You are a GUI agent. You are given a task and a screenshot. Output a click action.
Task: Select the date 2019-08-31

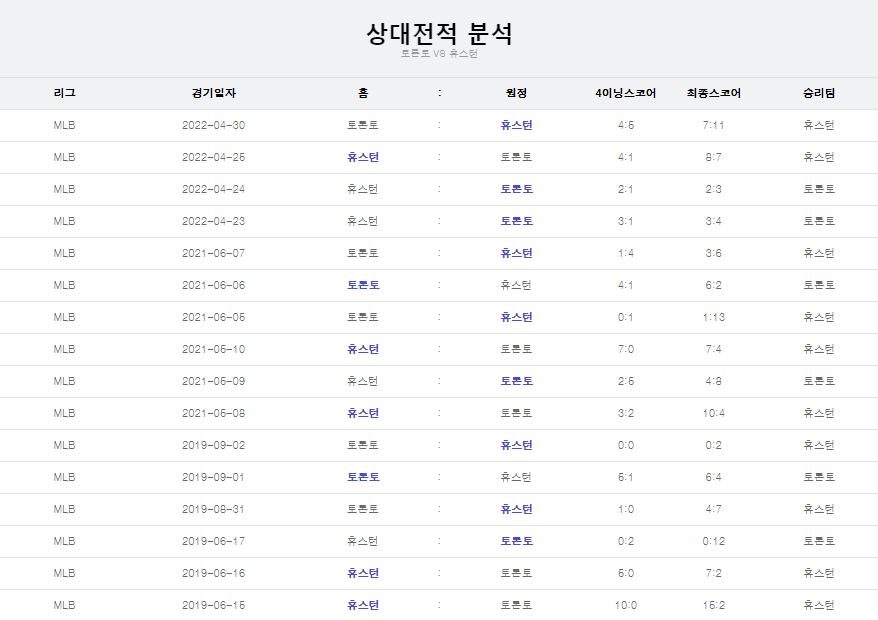tap(214, 509)
